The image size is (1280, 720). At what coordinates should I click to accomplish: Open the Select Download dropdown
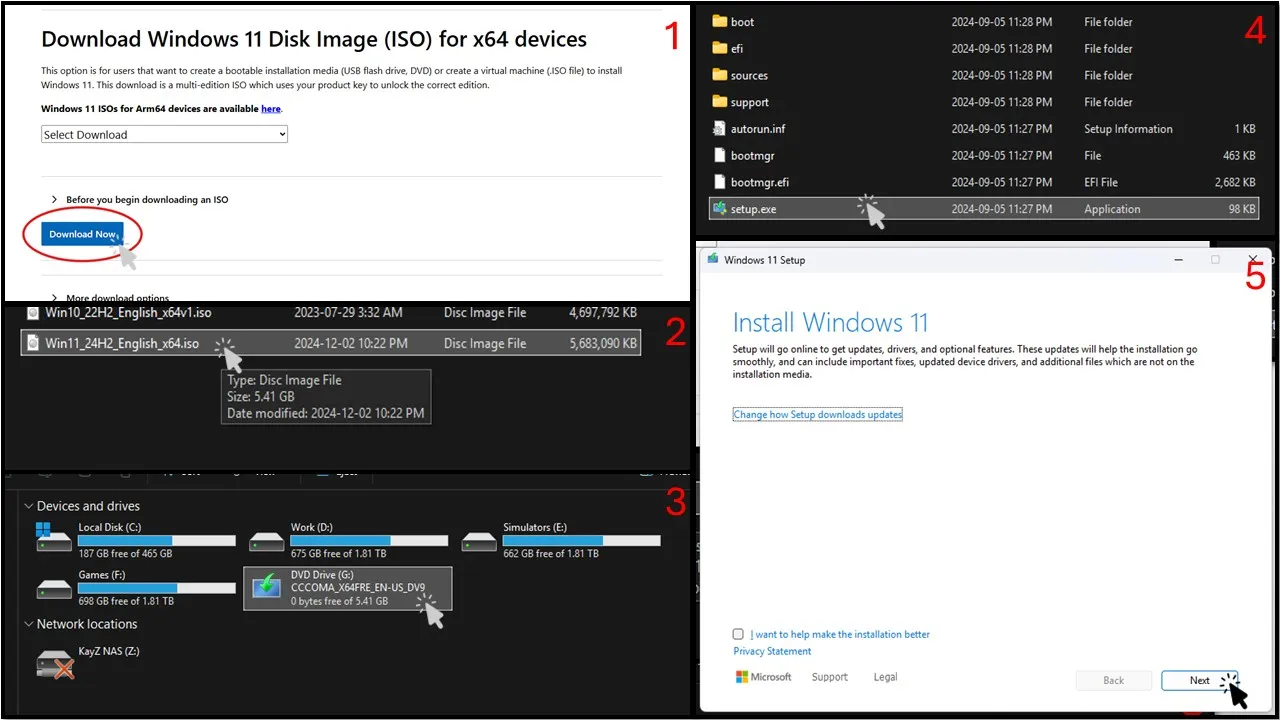coord(164,135)
